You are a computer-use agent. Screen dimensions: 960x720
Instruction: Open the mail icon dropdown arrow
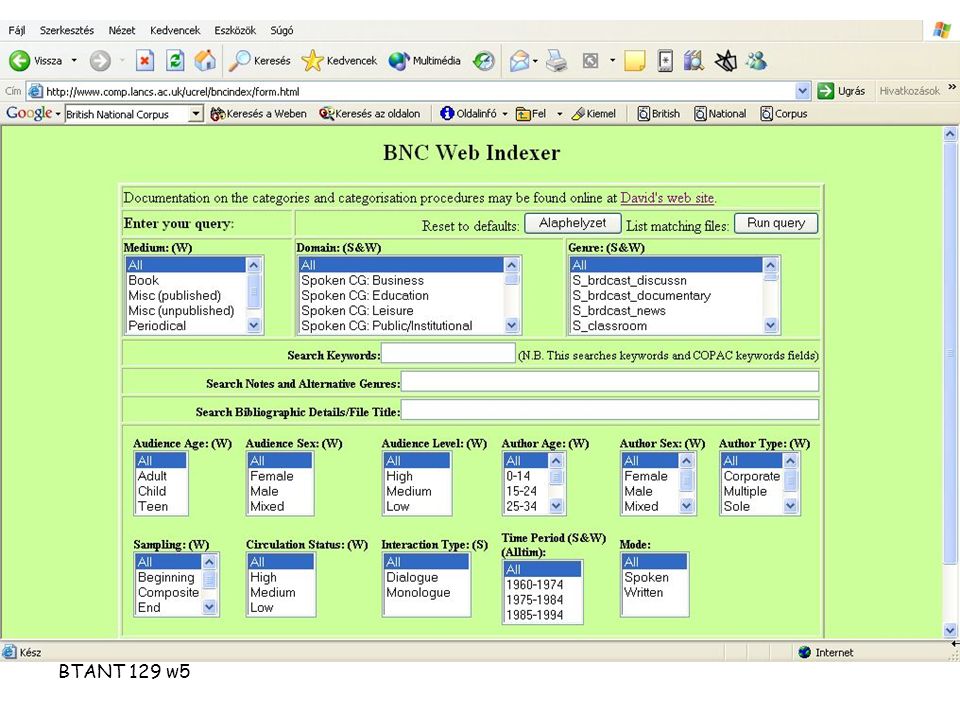point(535,61)
